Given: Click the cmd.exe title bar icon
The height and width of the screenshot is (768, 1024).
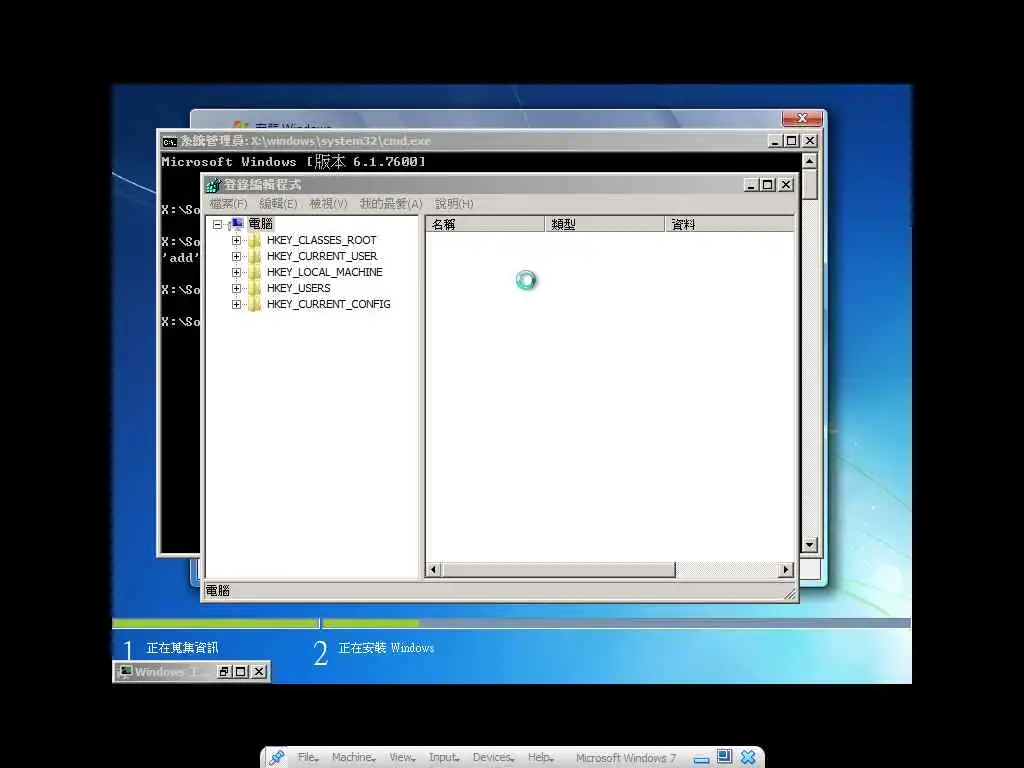Looking at the screenshot, I should coord(170,141).
